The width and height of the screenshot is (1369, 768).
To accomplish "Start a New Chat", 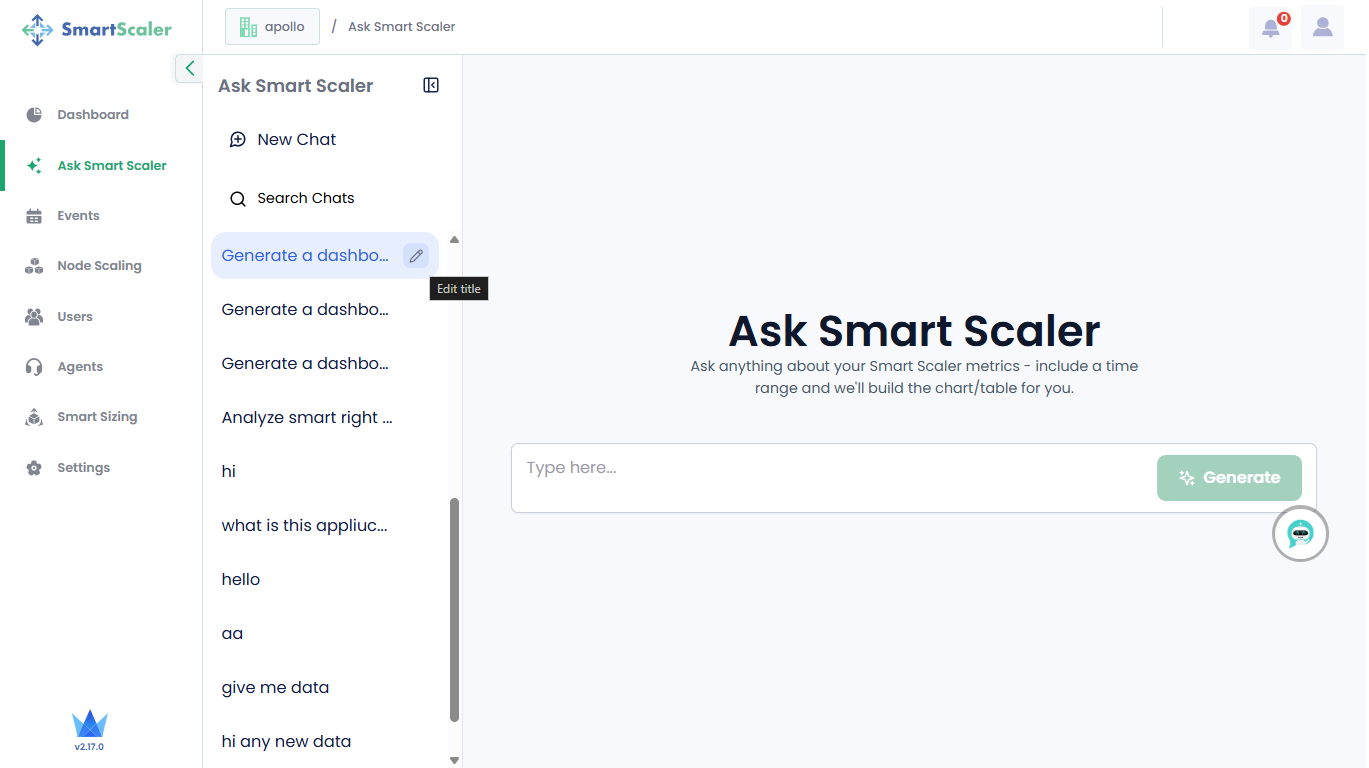I will (296, 140).
